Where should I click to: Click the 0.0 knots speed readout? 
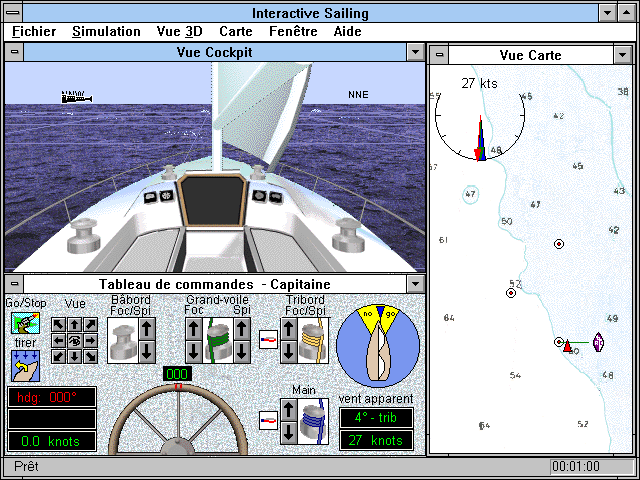pyautogui.click(x=52, y=441)
